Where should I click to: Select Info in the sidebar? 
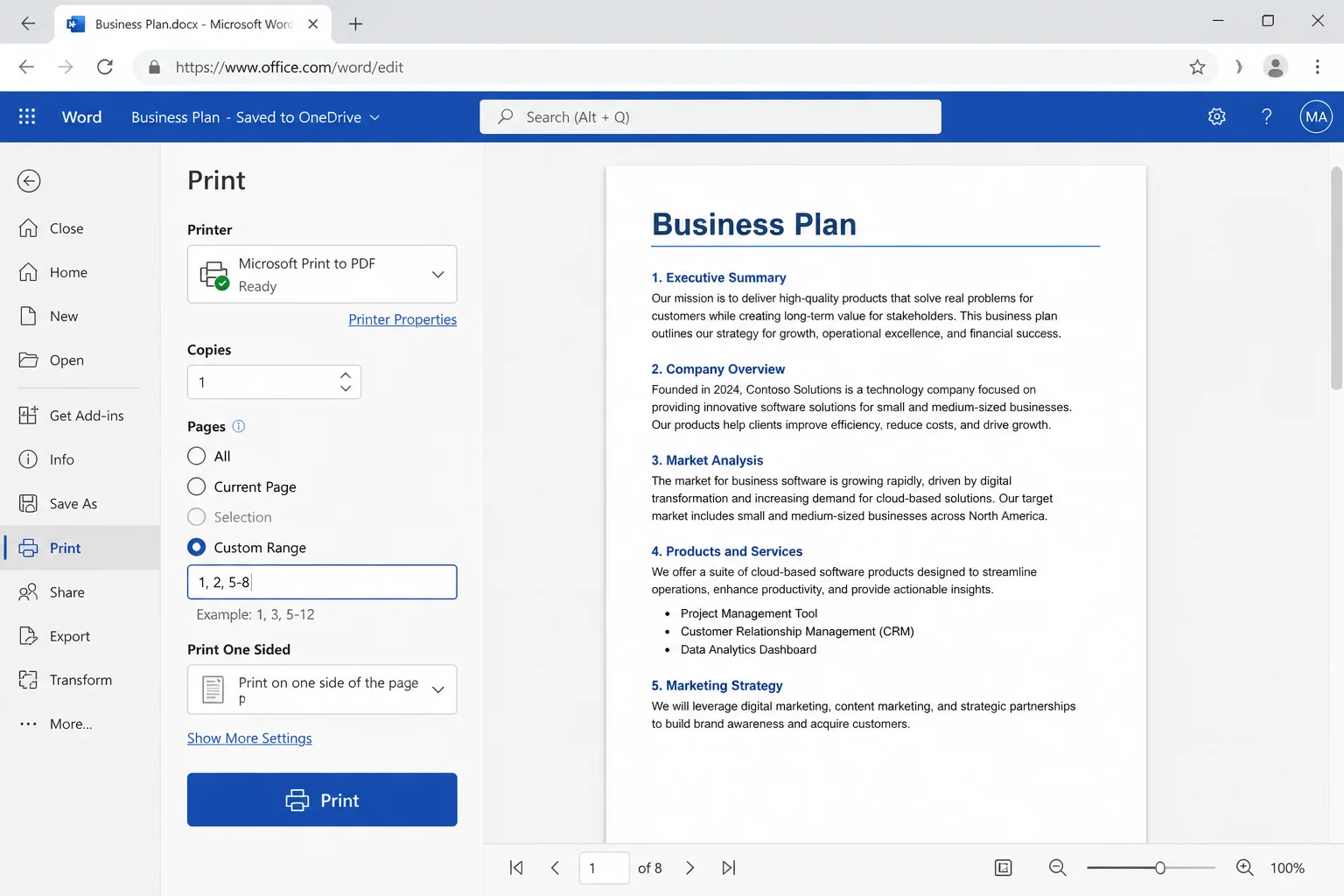[80, 459]
